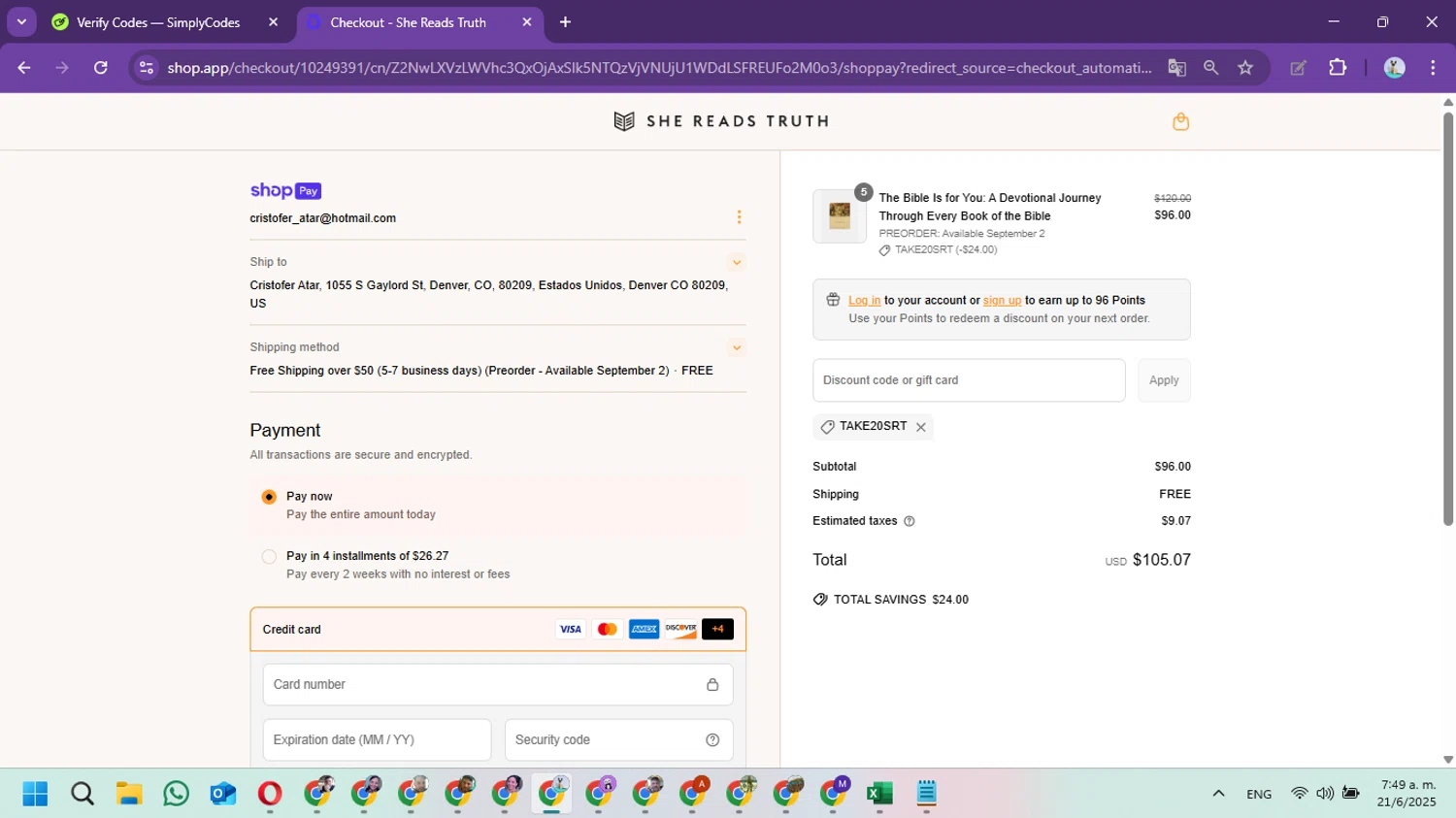This screenshot has width=1456, height=818.
Task: Show hidden system tray icons
Action: click(x=1218, y=794)
